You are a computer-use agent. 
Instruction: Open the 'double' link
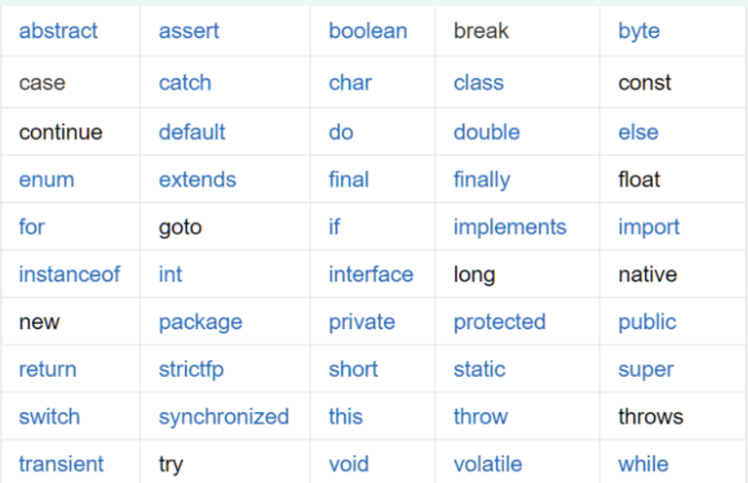[486, 132]
